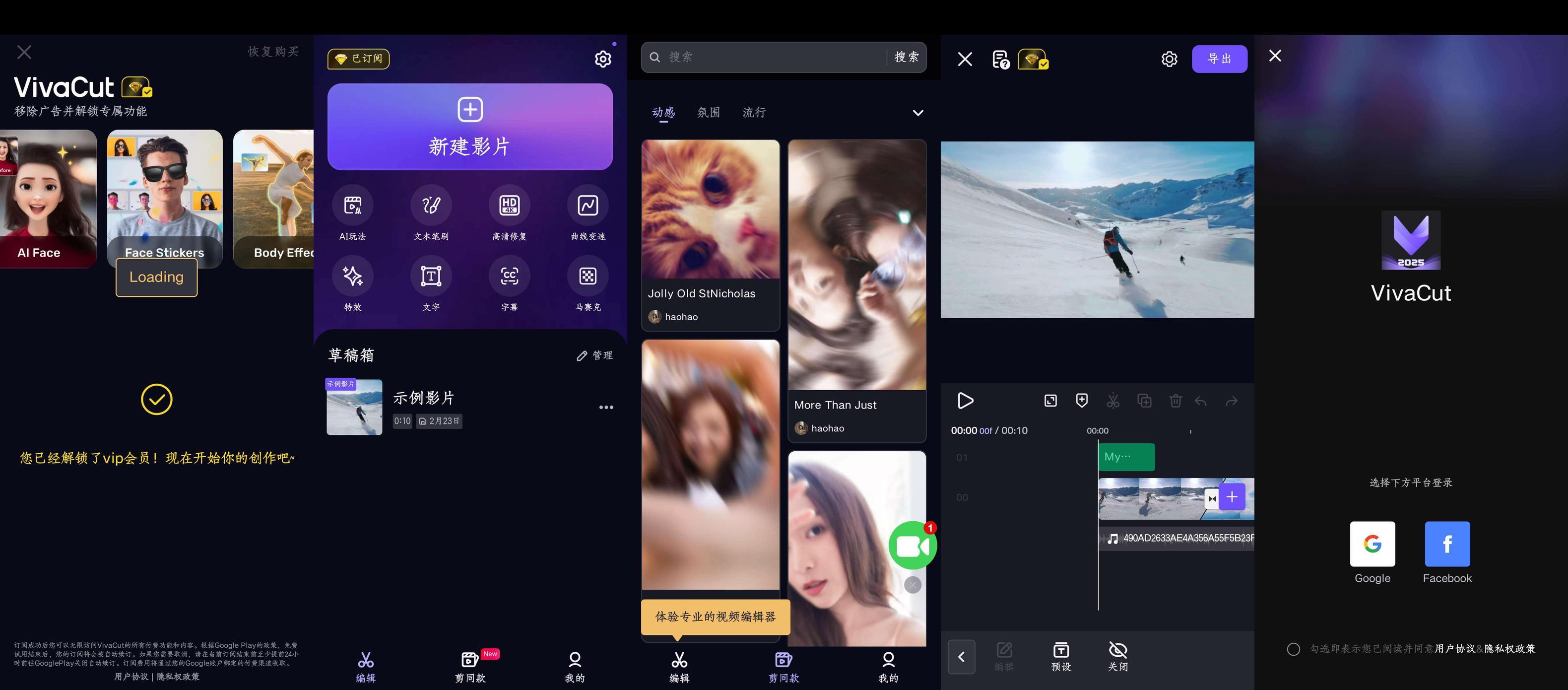Collapse the bottom toolbar with back chevron
This screenshot has width=1568, height=690.
[961, 657]
